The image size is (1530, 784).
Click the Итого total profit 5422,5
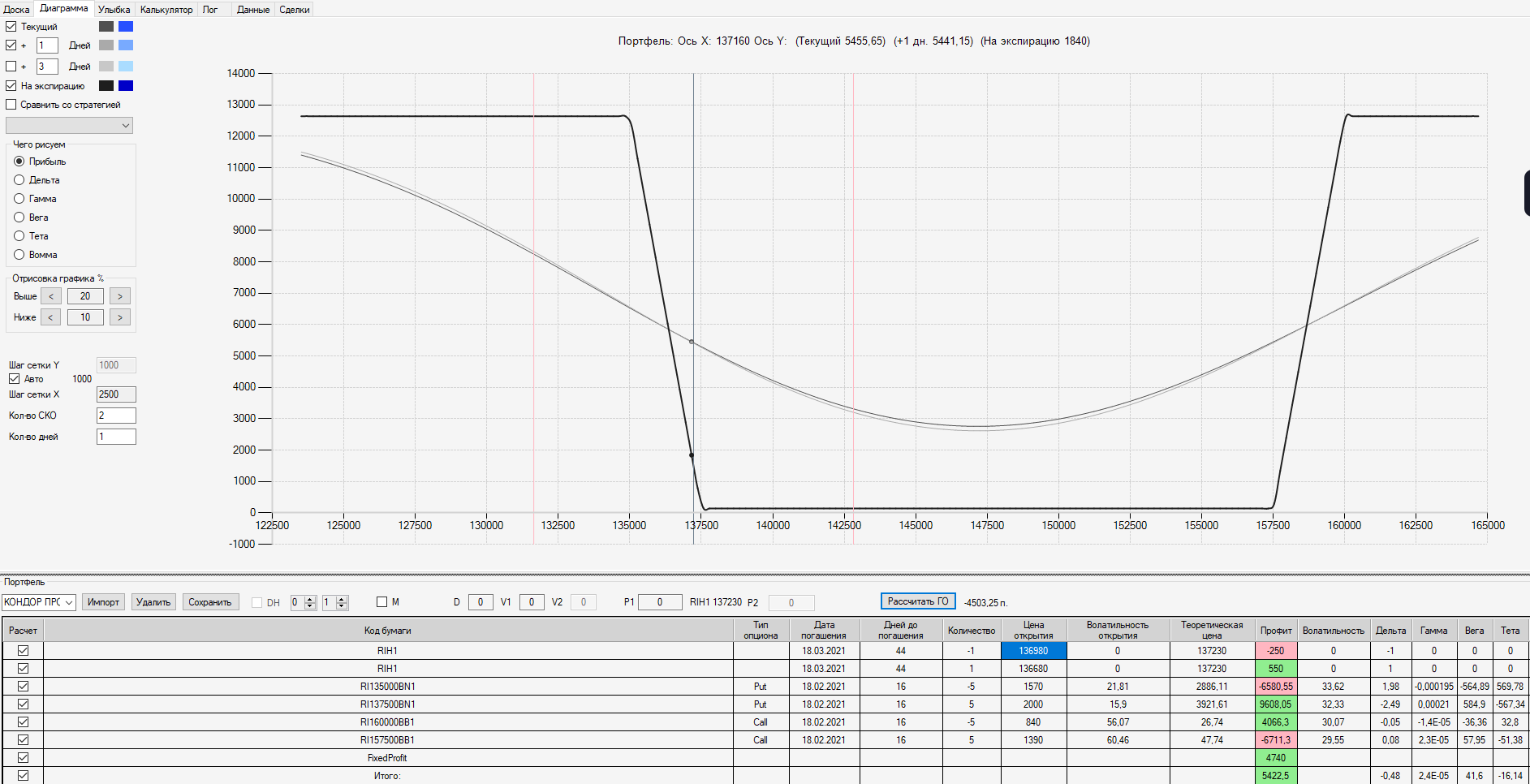(x=1276, y=776)
